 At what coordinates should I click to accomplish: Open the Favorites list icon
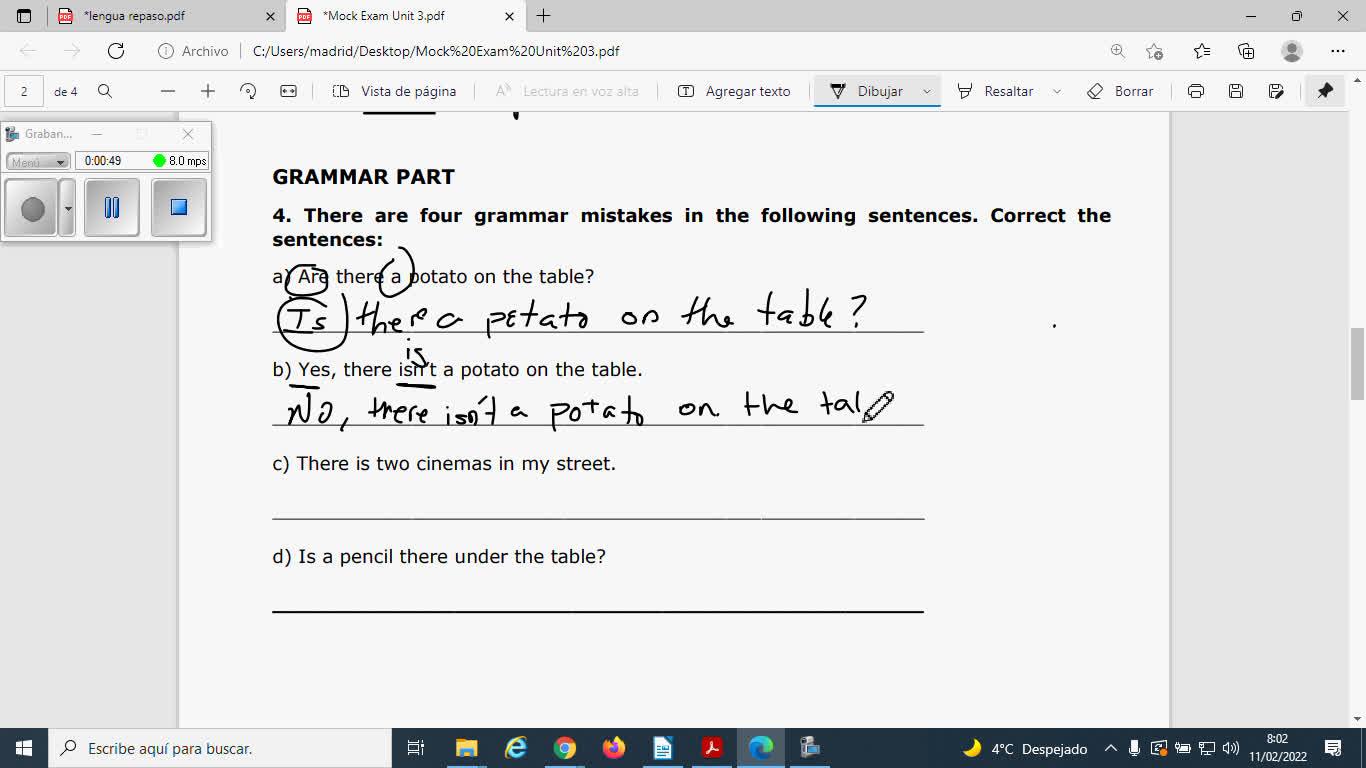coord(1202,51)
